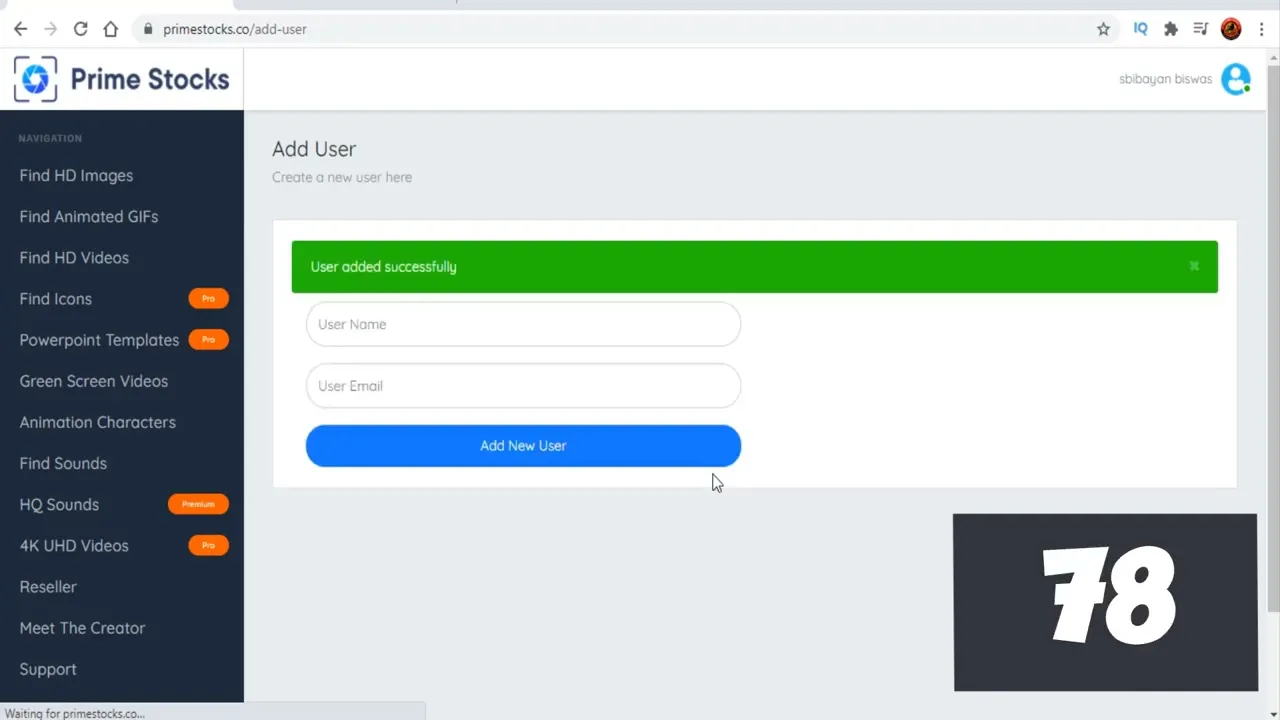The image size is (1280, 720).
Task: Open the browser home page icon
Action: [111, 29]
